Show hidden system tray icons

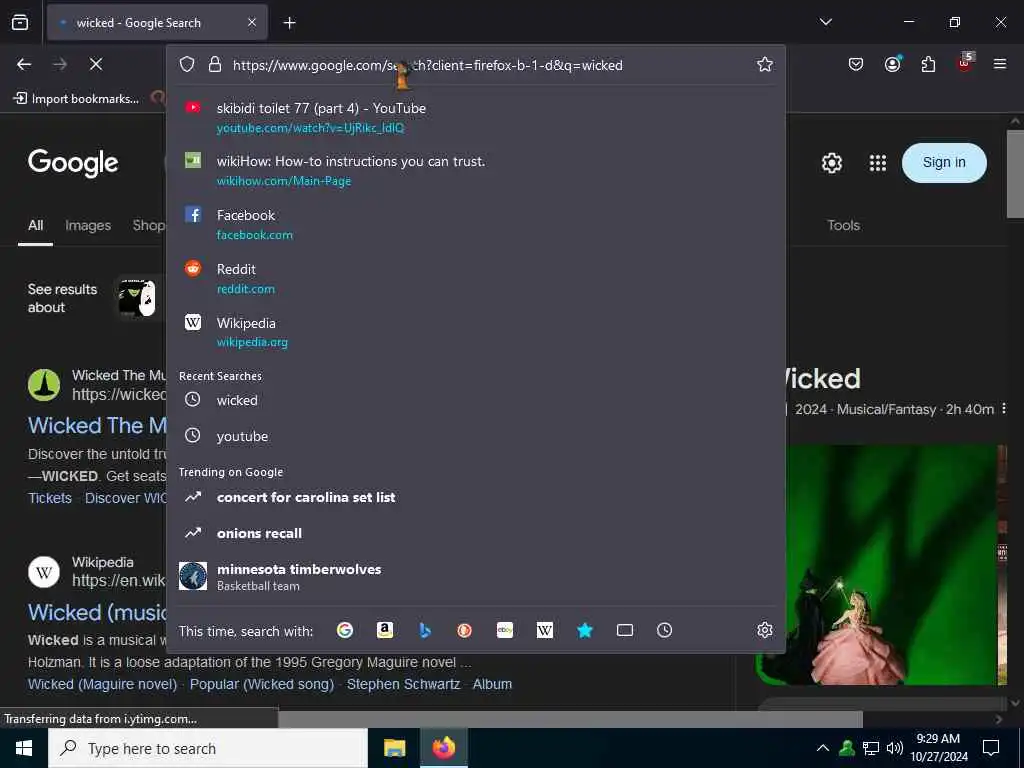[x=823, y=748]
